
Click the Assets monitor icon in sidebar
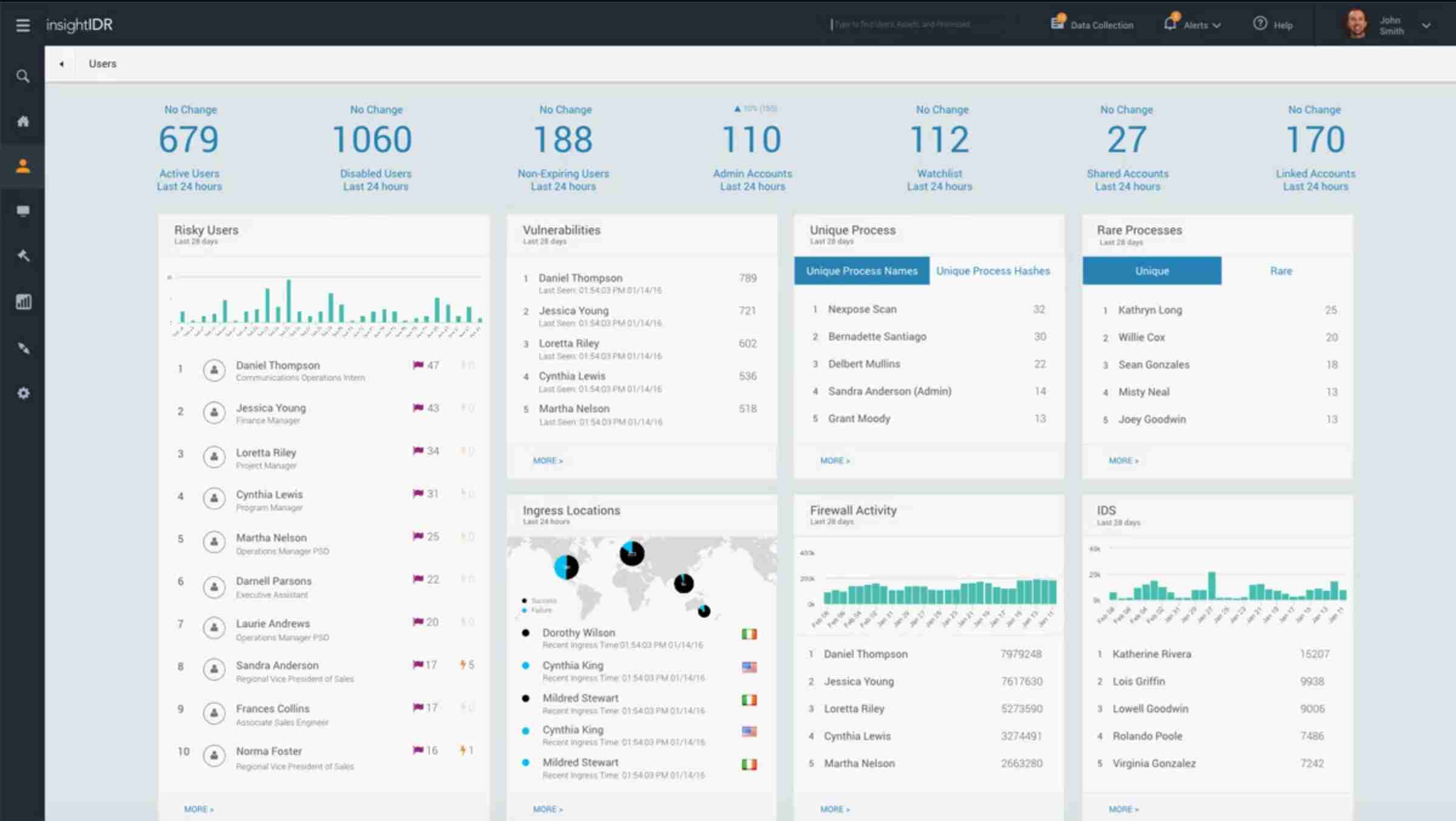[23, 210]
